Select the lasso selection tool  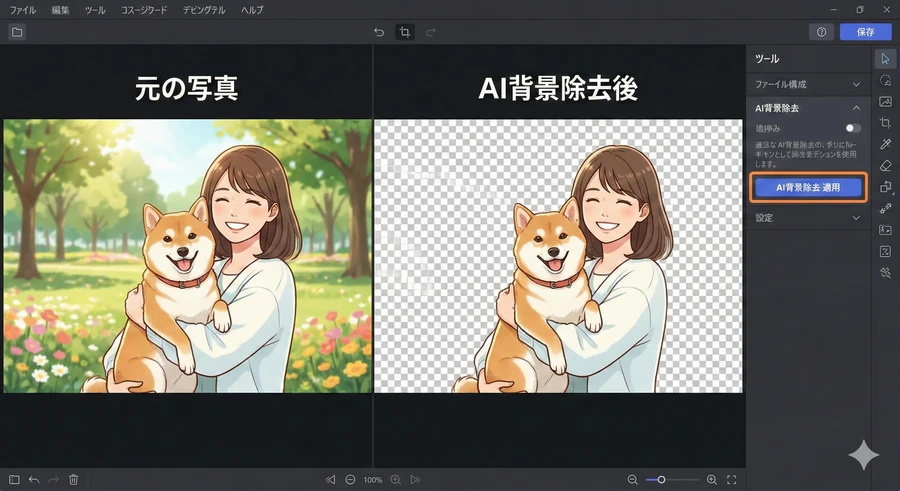tap(885, 80)
